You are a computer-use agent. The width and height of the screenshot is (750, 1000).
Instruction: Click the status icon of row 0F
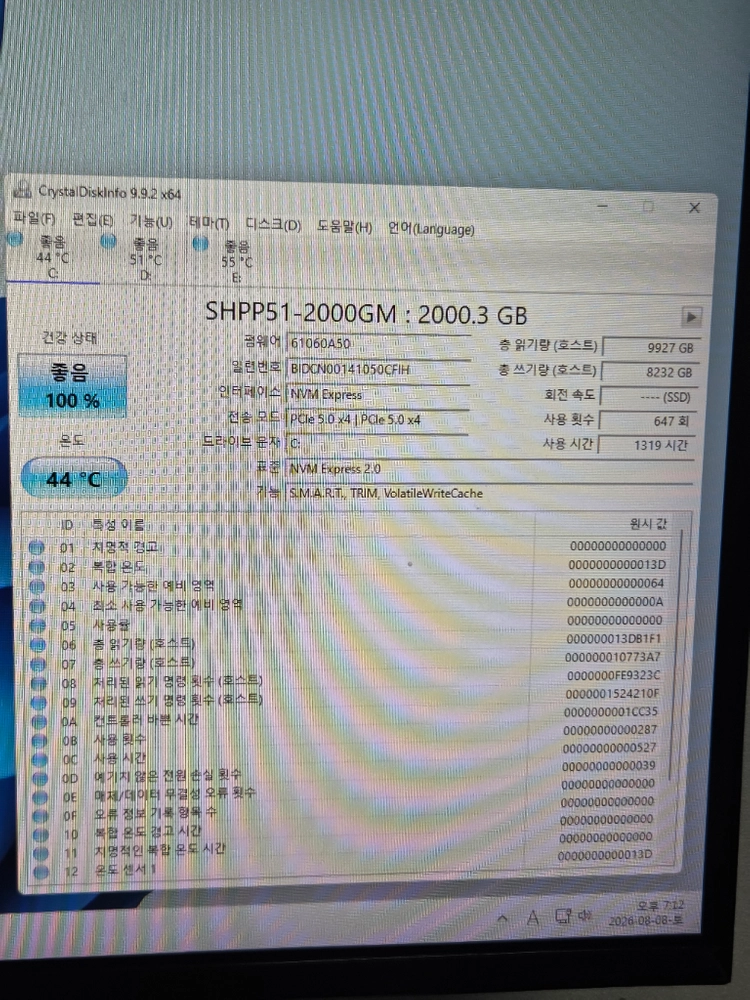point(41,815)
